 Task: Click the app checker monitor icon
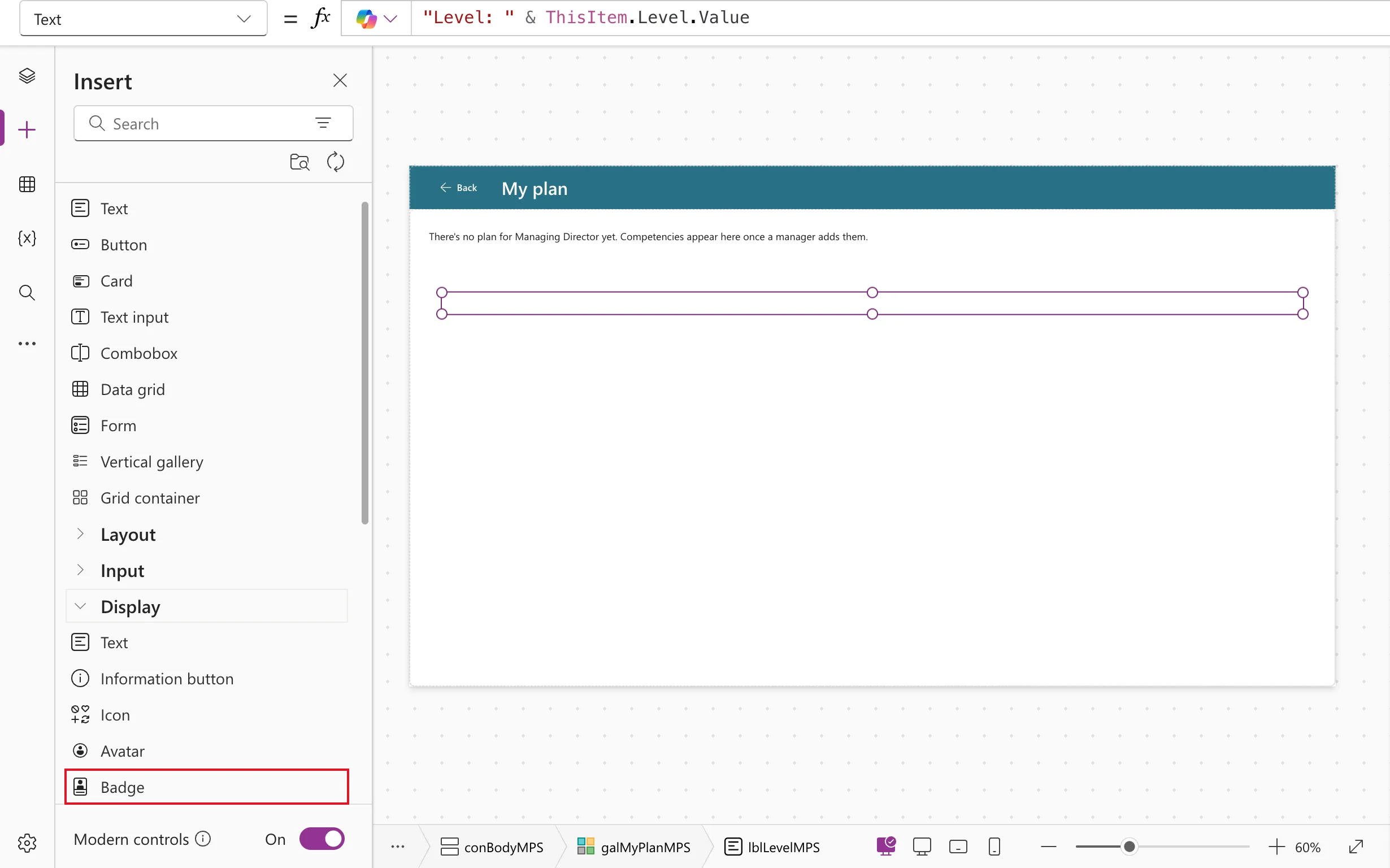click(x=885, y=846)
